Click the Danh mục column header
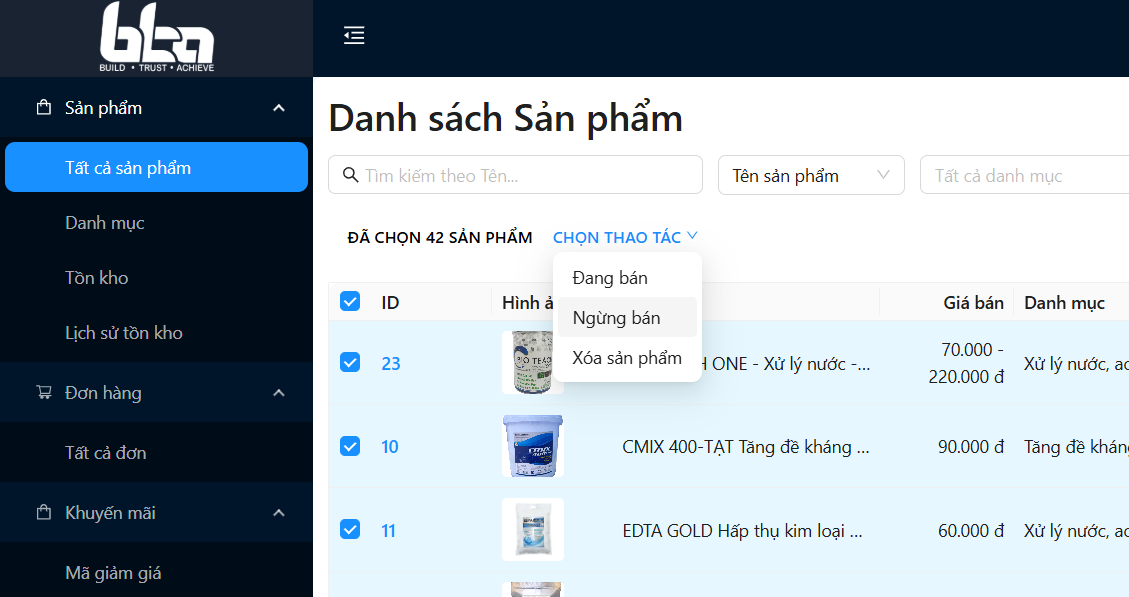This screenshot has height=597, width=1129. pos(1064,302)
